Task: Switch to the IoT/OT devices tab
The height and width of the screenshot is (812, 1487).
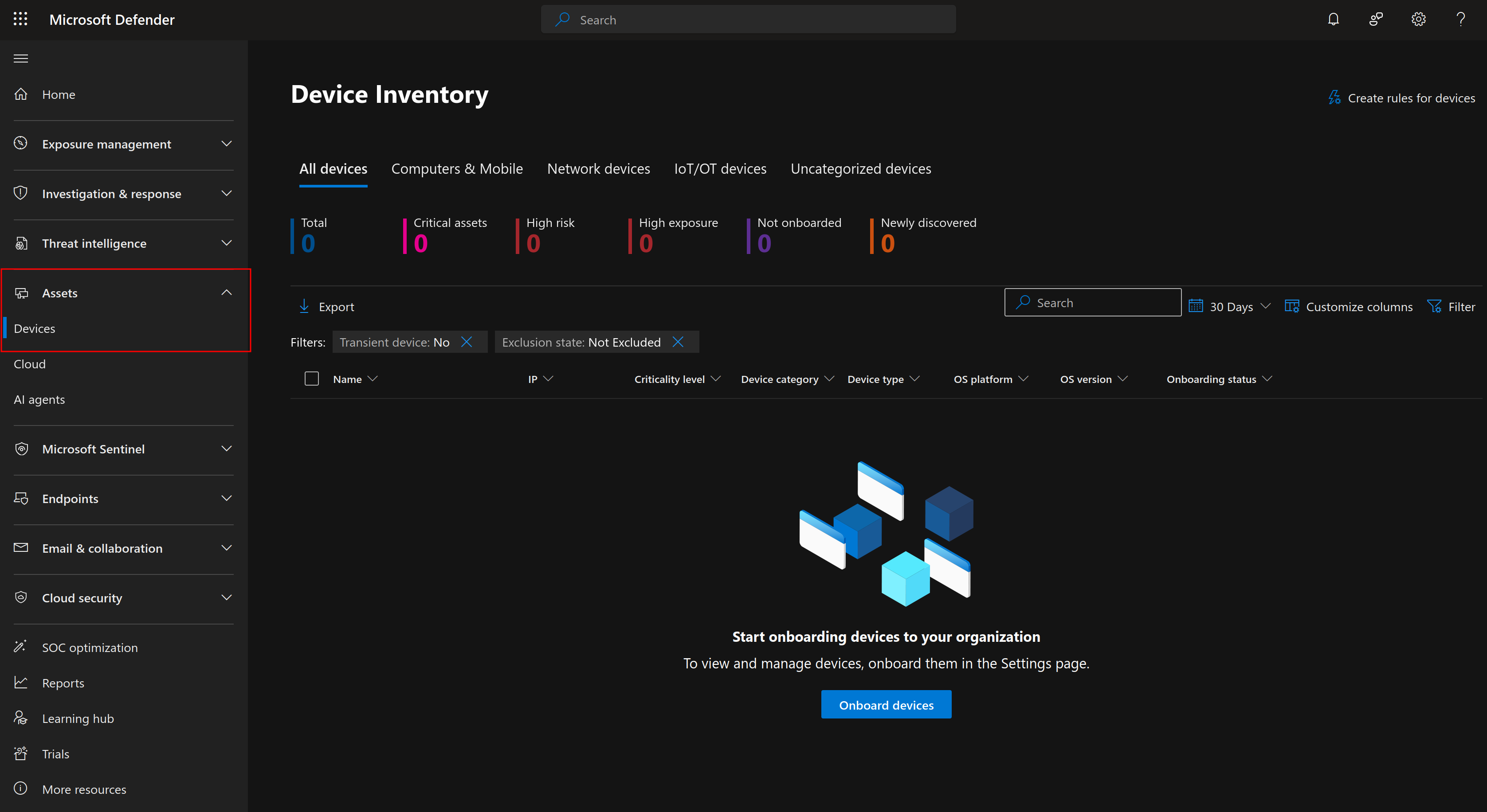Action: [720, 169]
